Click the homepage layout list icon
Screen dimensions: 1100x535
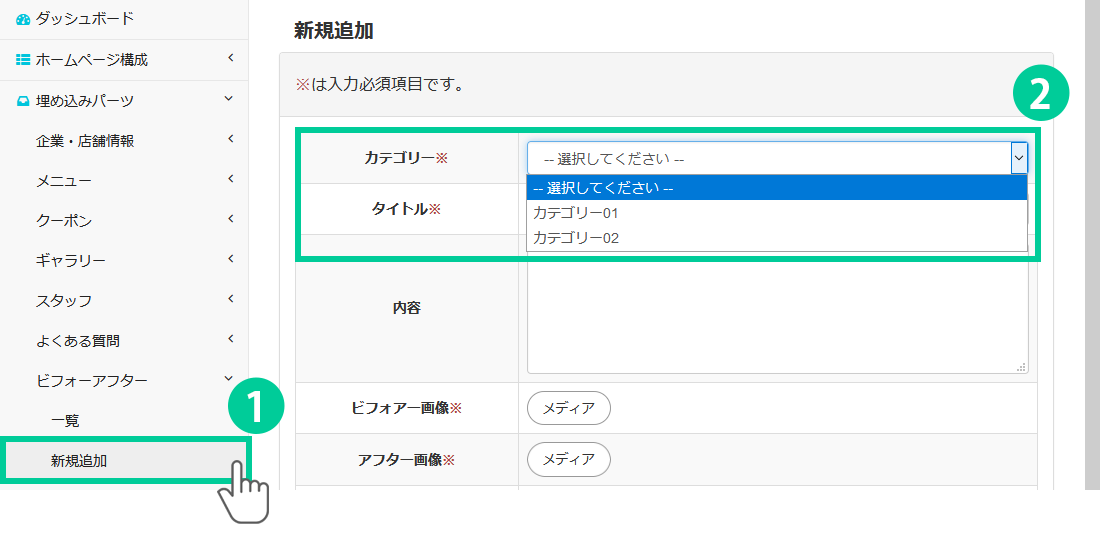(x=23, y=60)
